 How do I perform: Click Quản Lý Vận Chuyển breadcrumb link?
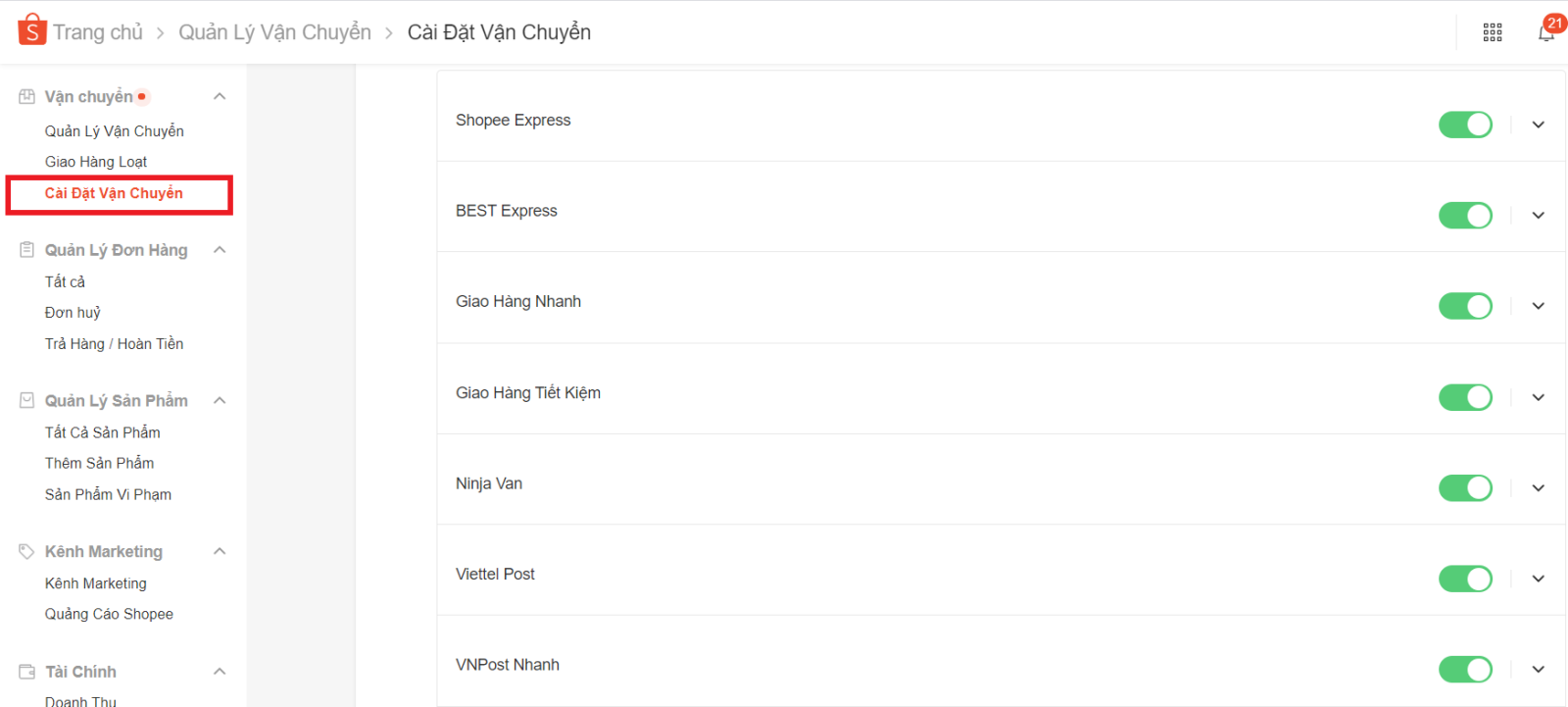(274, 32)
